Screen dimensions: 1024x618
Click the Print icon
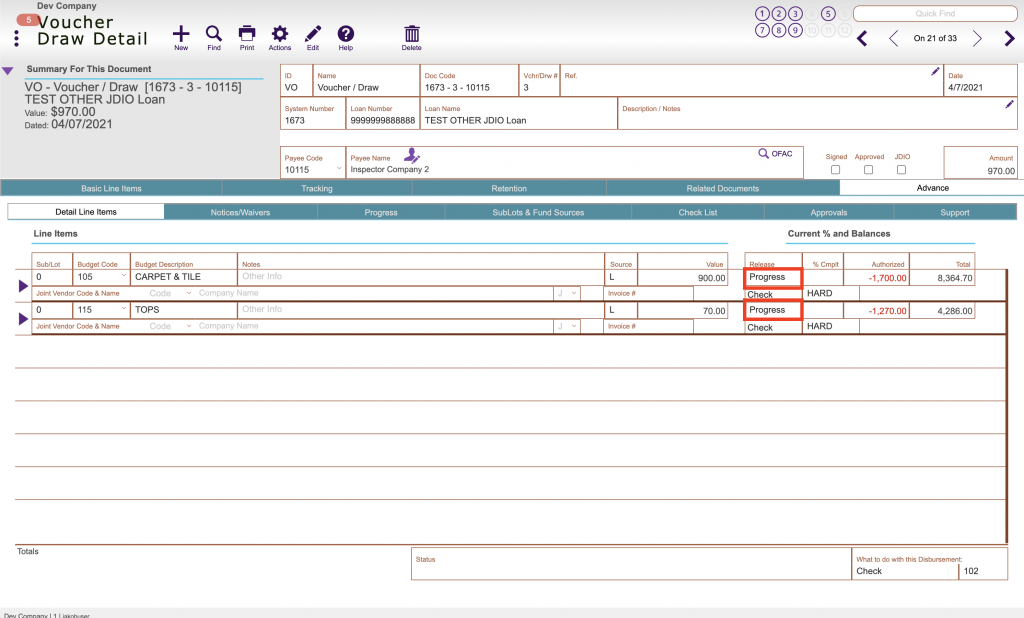[247, 34]
